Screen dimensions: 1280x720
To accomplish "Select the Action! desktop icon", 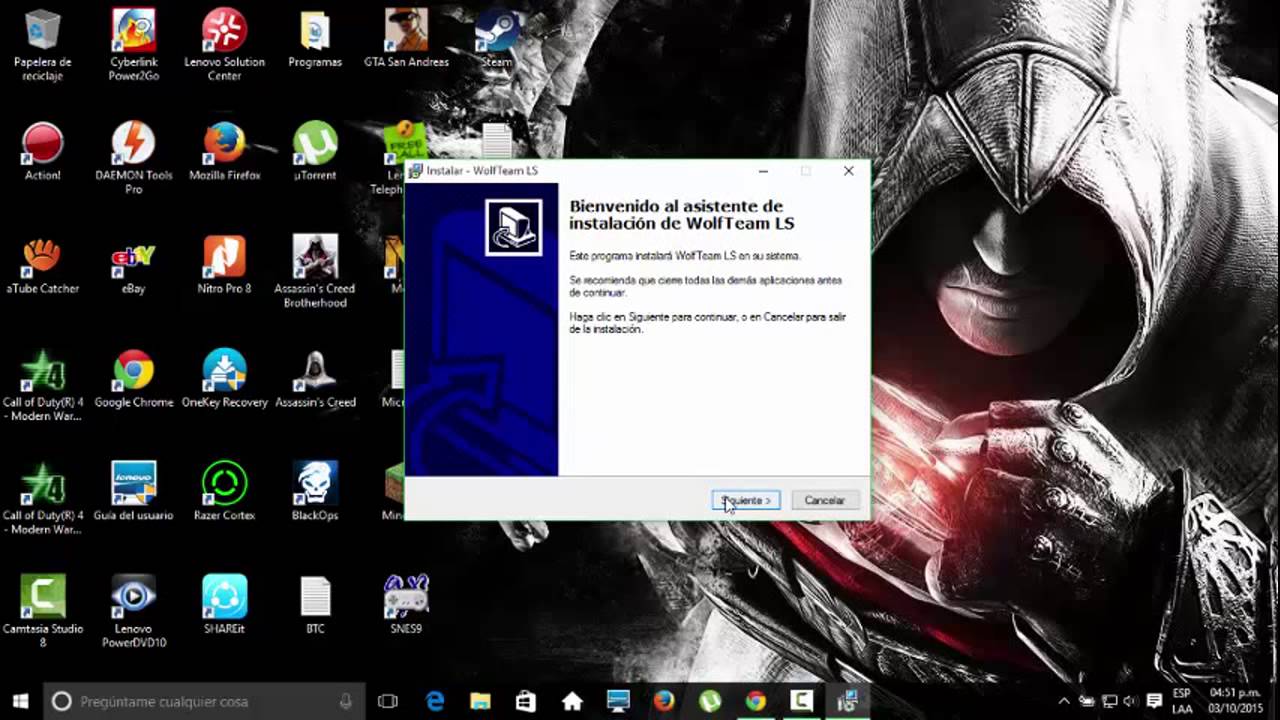I will click(42, 152).
